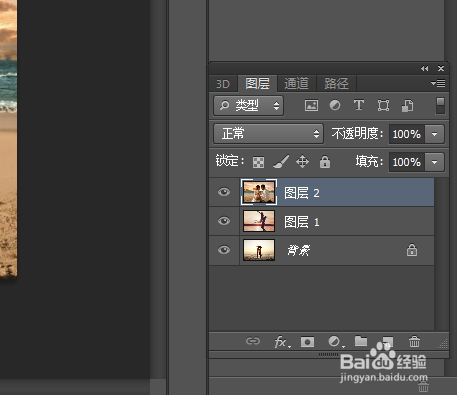Switch to the 通道 tab

pos(296,83)
